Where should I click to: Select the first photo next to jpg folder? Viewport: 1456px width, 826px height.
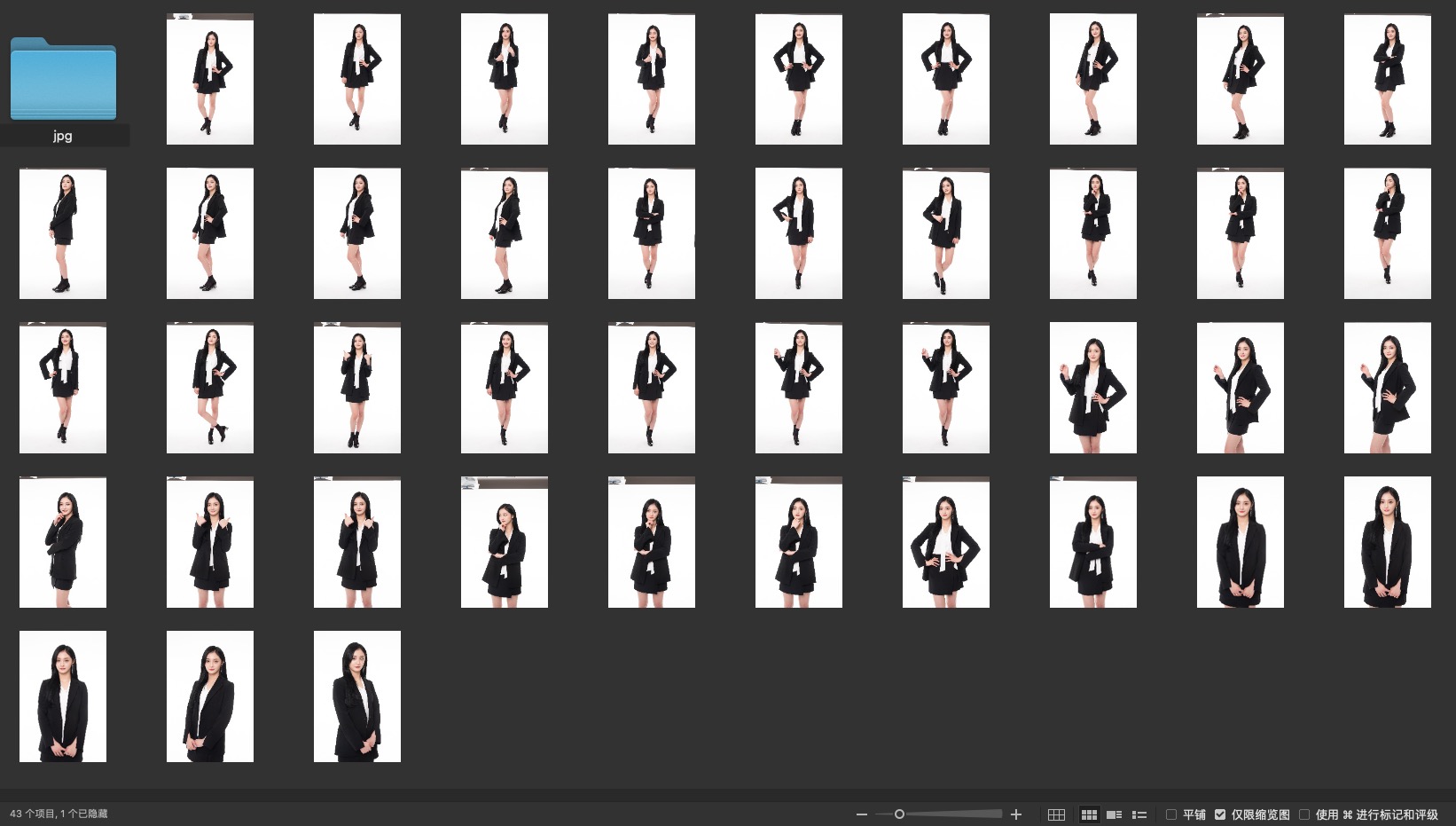[x=210, y=79]
